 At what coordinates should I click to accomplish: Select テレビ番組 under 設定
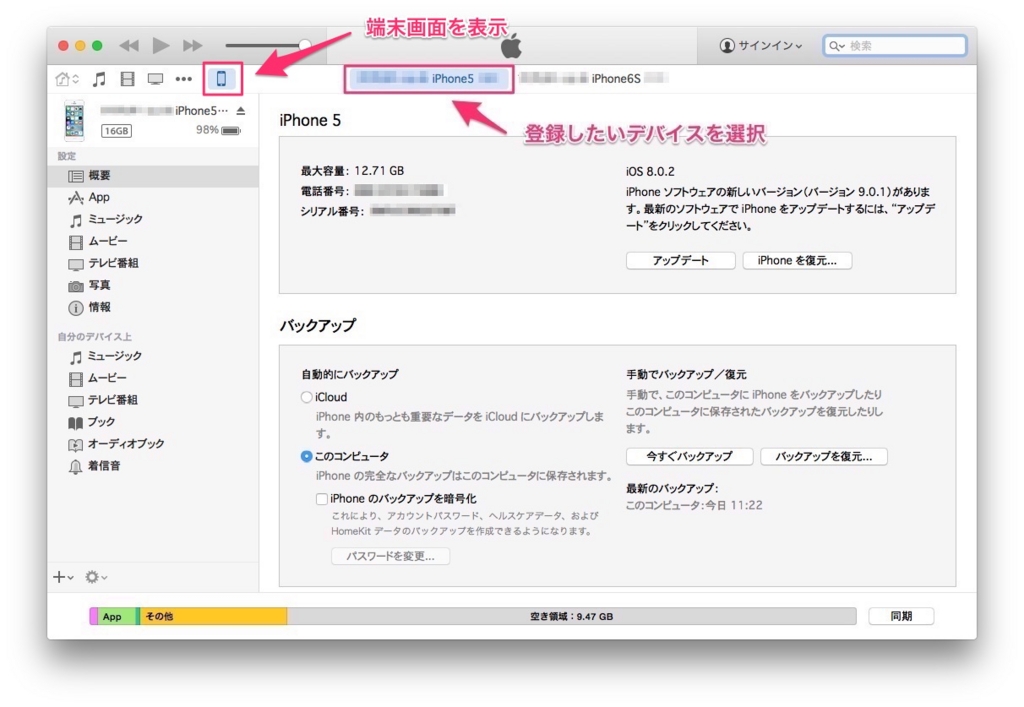(153, 263)
